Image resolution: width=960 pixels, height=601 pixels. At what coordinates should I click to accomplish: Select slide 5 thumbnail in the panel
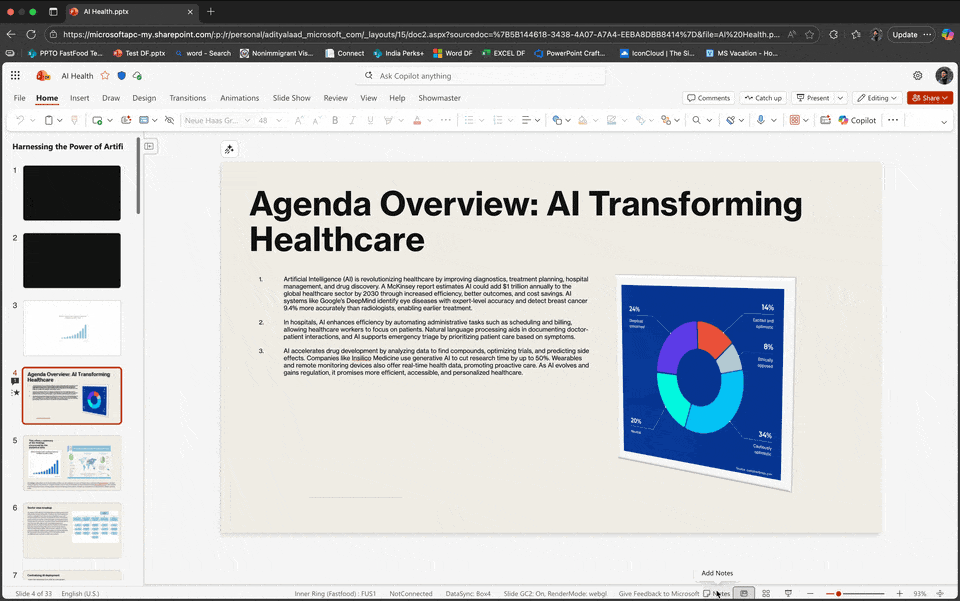click(x=71, y=463)
